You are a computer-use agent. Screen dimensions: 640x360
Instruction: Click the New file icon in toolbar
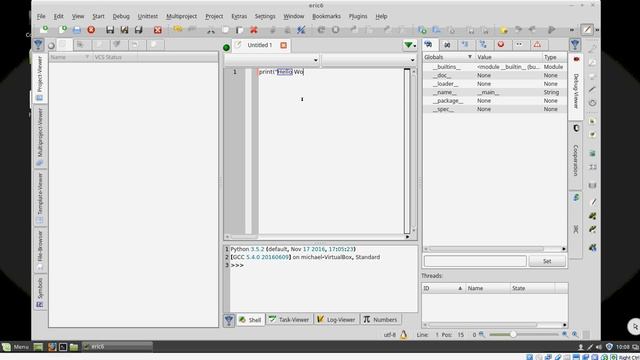[x=44, y=29]
